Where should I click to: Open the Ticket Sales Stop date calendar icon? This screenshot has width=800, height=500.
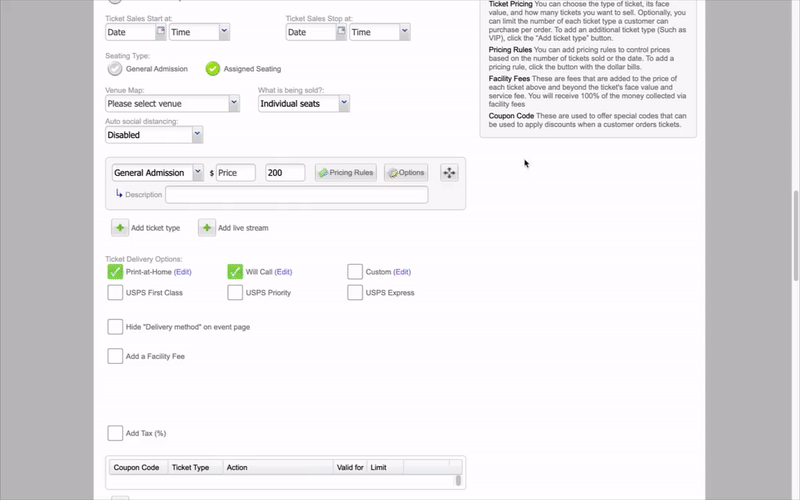pos(341,31)
